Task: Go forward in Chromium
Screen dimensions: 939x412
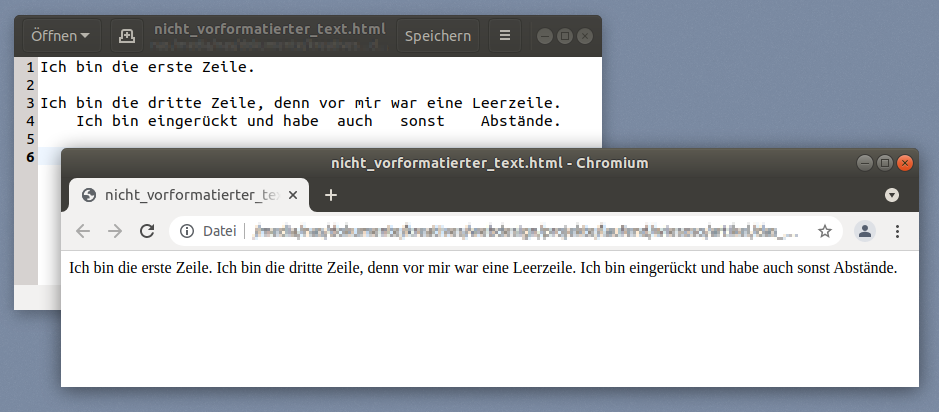Action: (x=115, y=231)
